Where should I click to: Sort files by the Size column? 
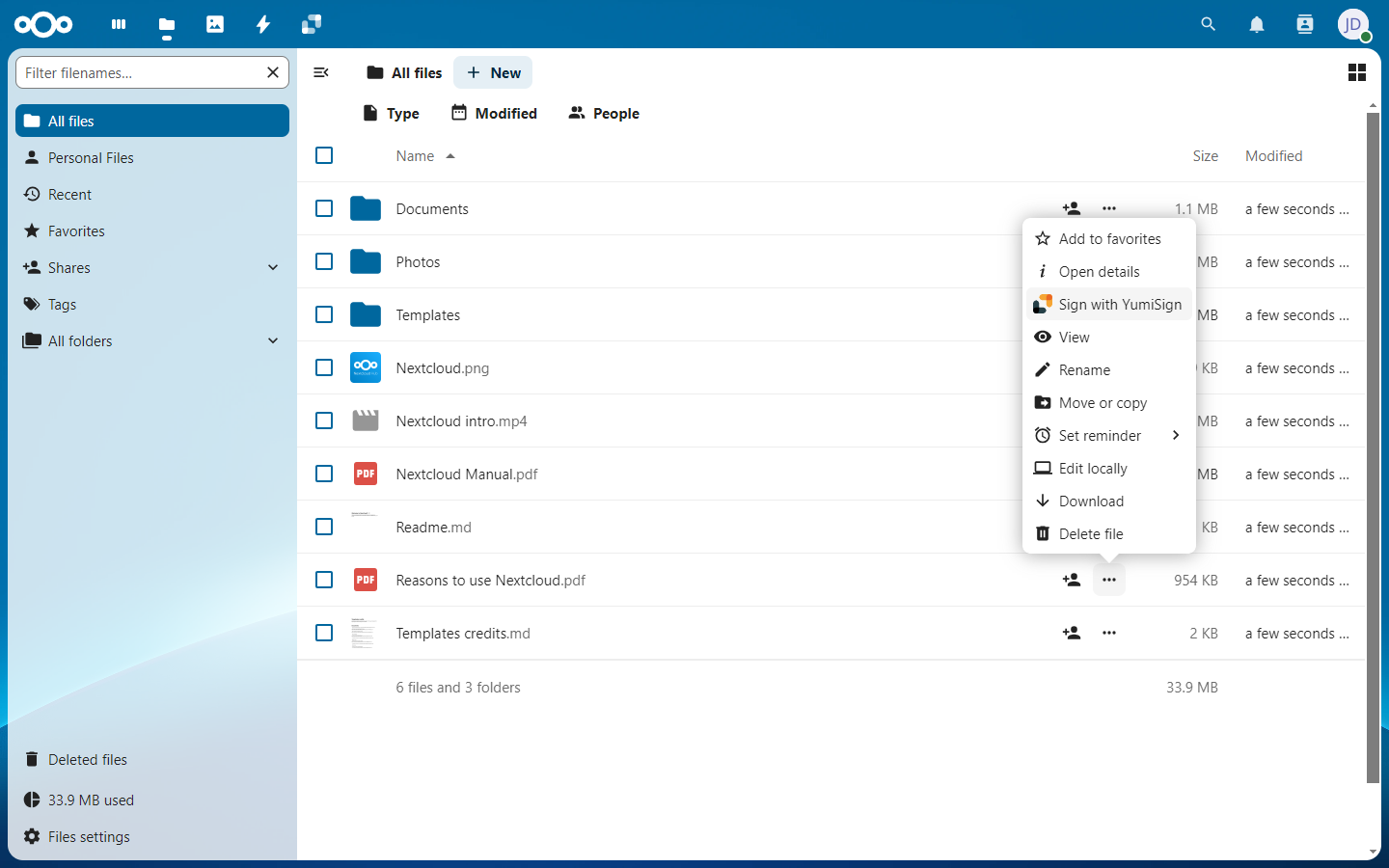coord(1205,155)
